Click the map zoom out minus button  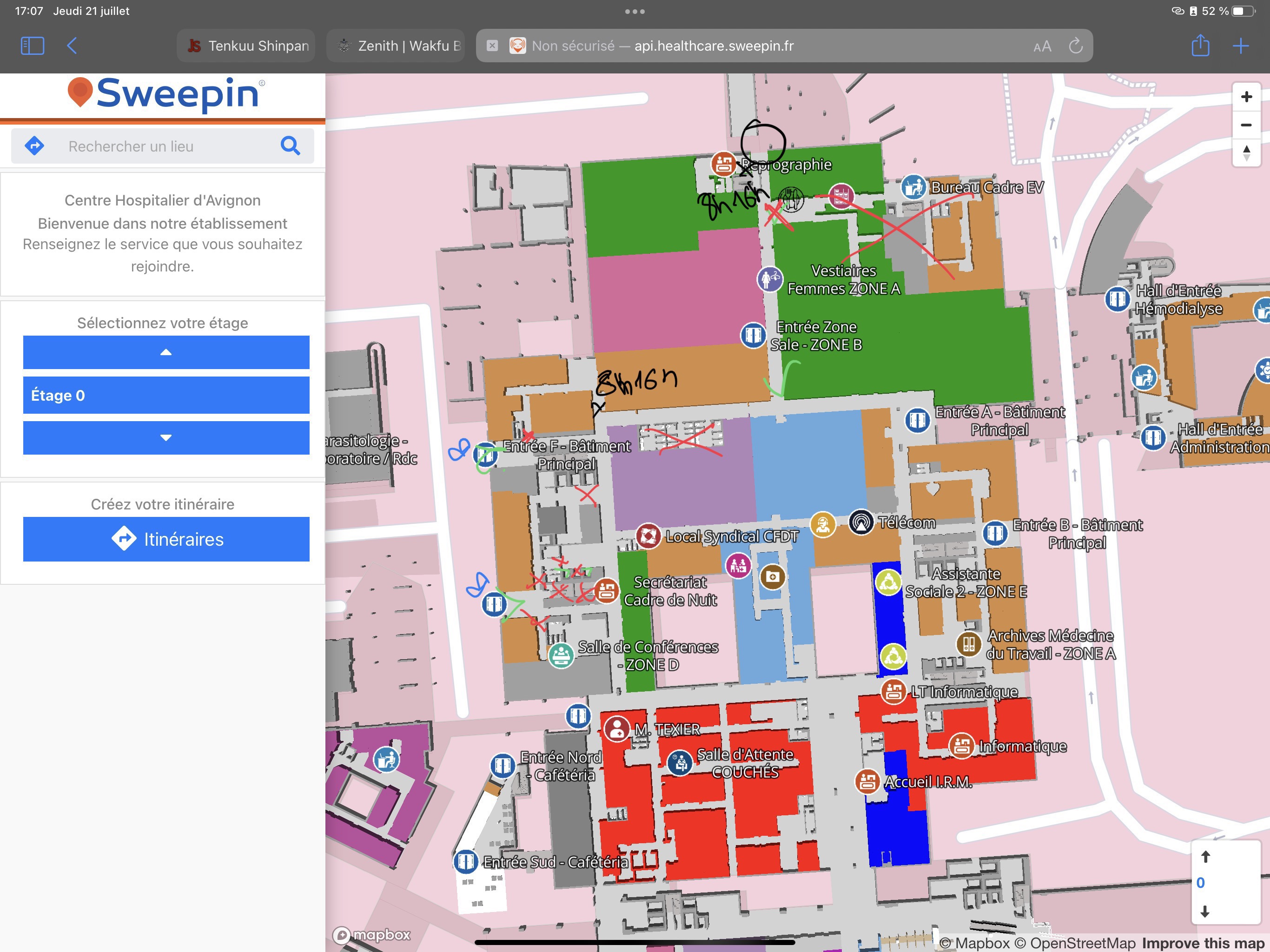point(1246,125)
